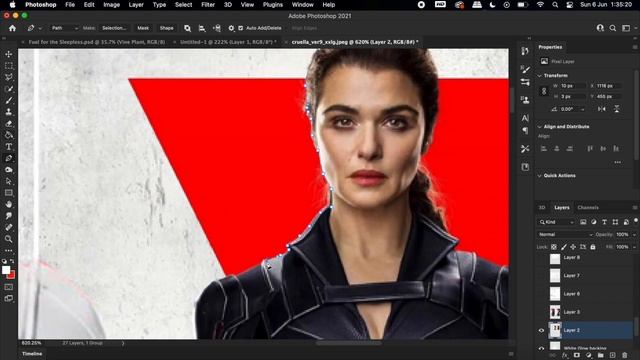Flip horizontally in Transform section
The image size is (640, 360).
click(x=602, y=109)
